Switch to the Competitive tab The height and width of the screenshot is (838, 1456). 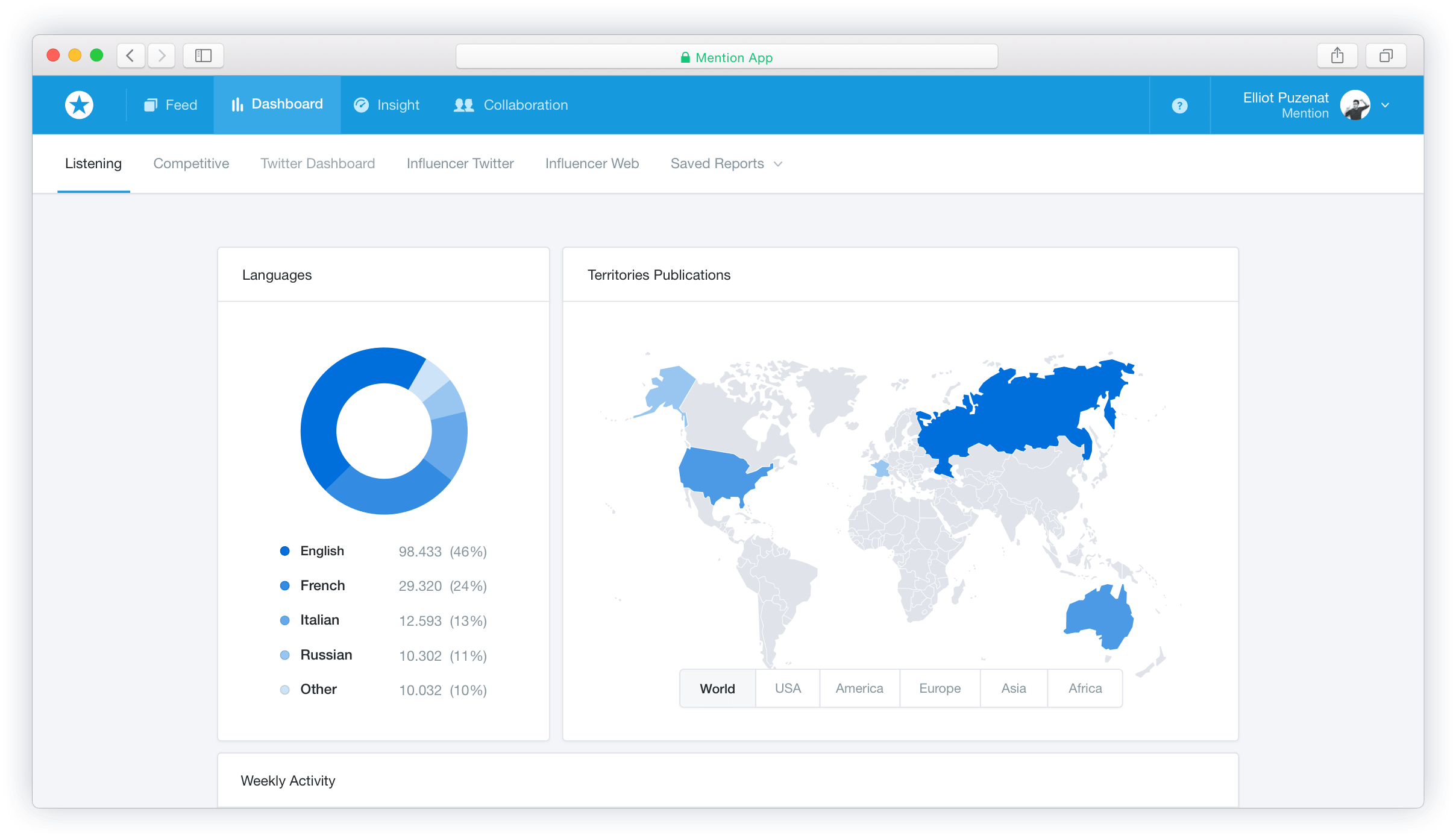click(191, 163)
